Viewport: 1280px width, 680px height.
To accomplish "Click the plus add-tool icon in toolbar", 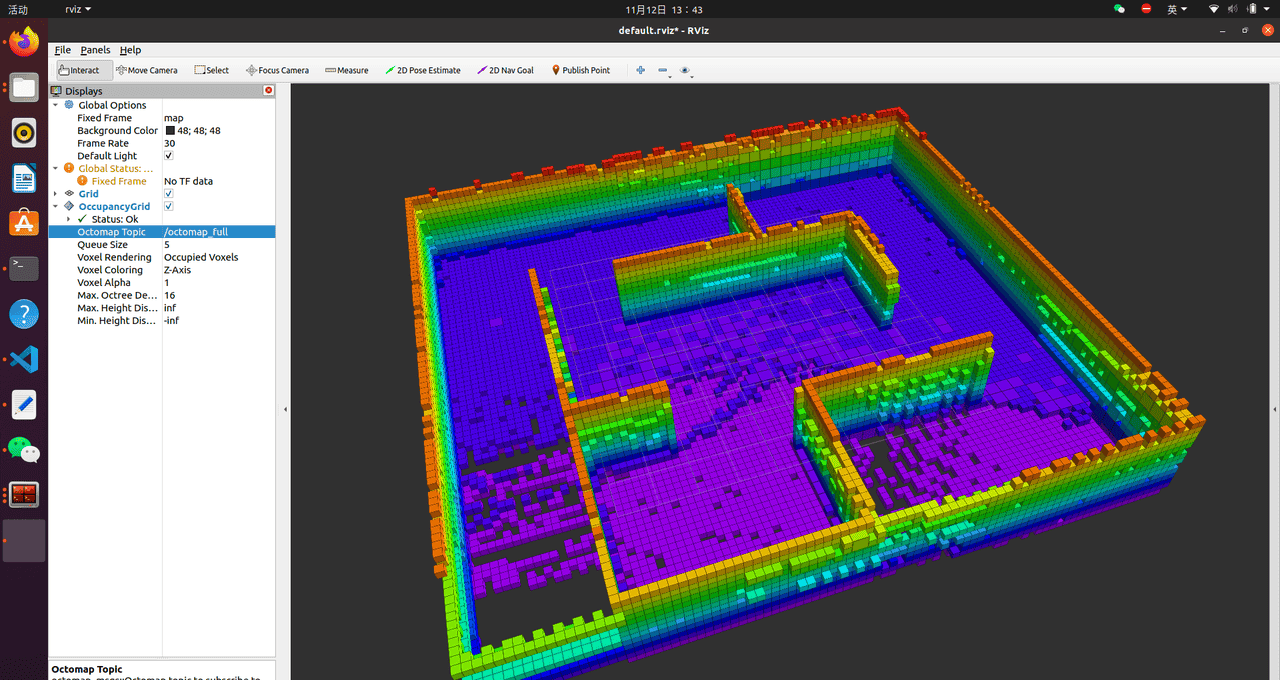I will coord(641,70).
